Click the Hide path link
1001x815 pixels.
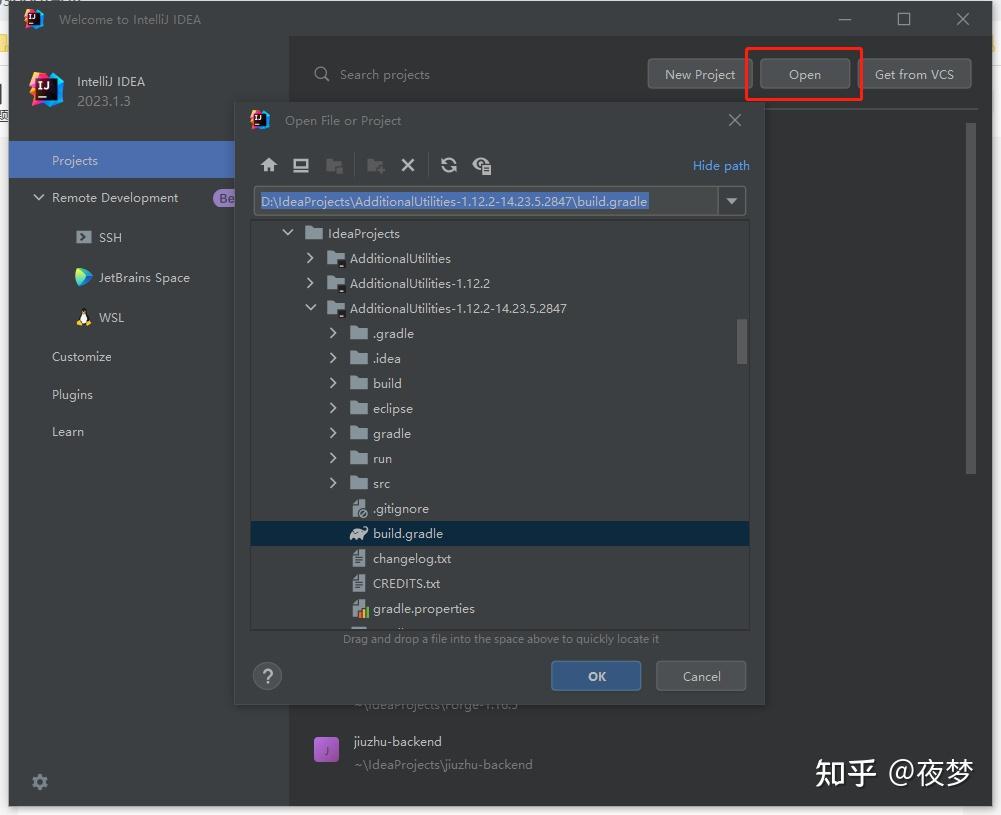(721, 165)
